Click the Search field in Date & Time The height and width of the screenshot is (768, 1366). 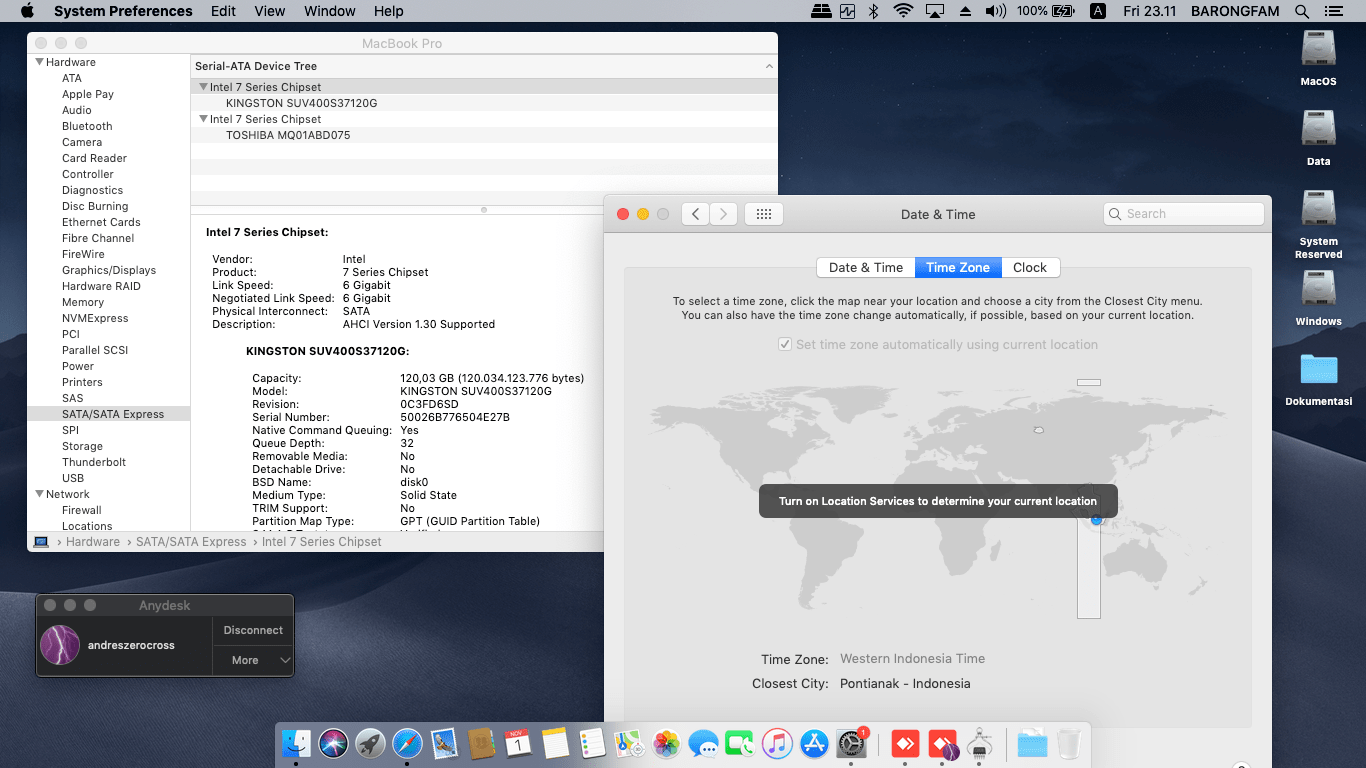click(x=1184, y=214)
